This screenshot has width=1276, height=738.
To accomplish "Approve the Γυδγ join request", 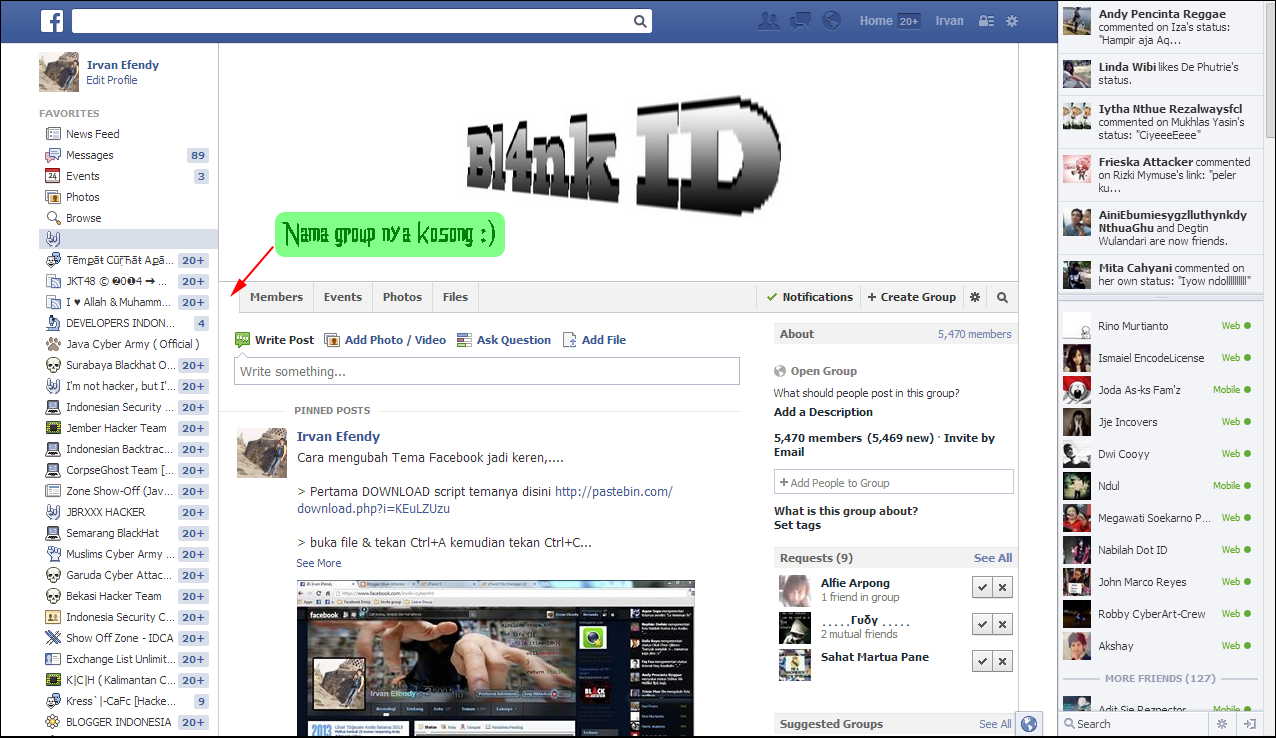I will click(x=982, y=624).
